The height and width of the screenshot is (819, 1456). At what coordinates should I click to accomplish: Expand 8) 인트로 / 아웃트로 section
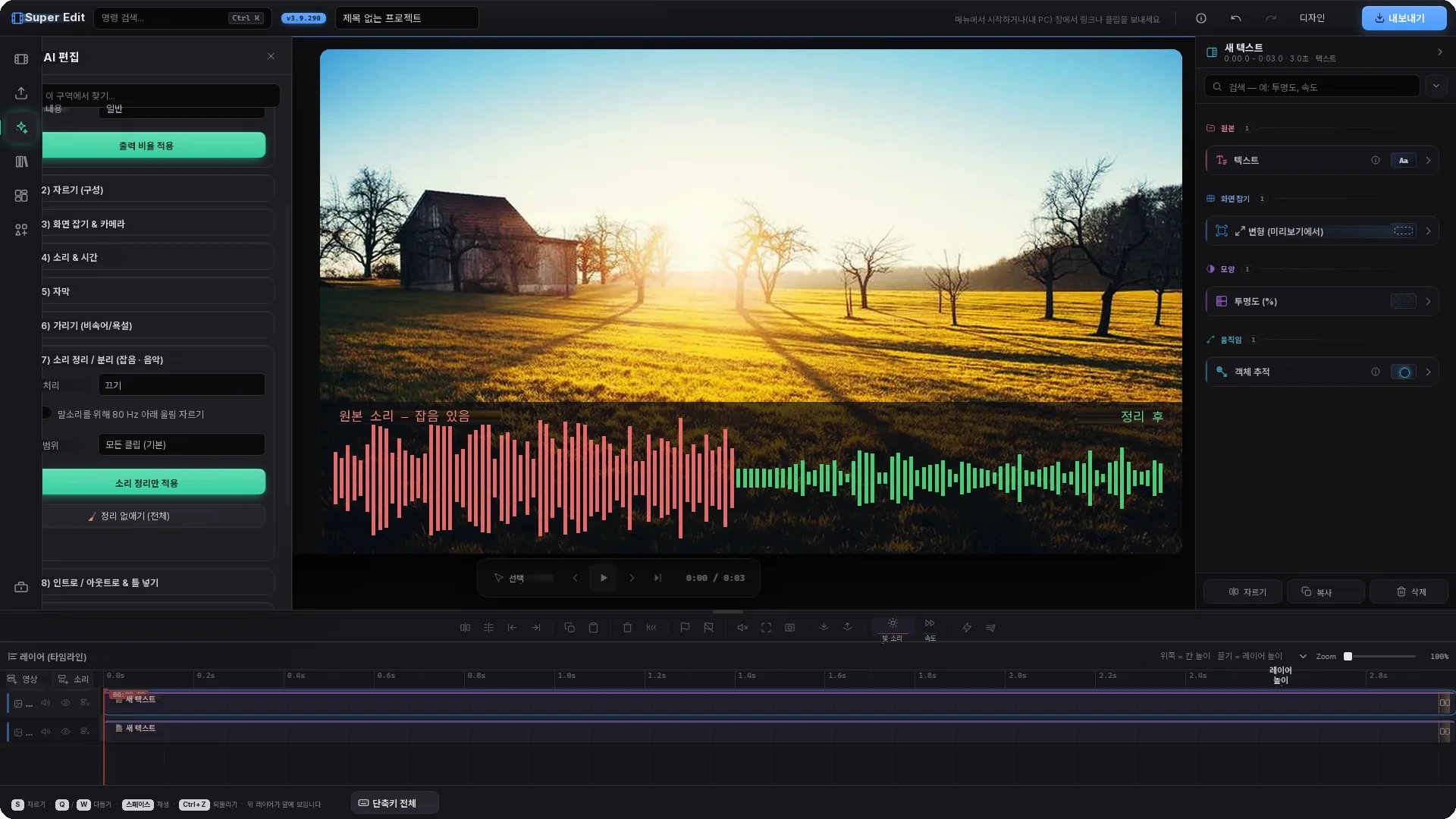coord(157,582)
